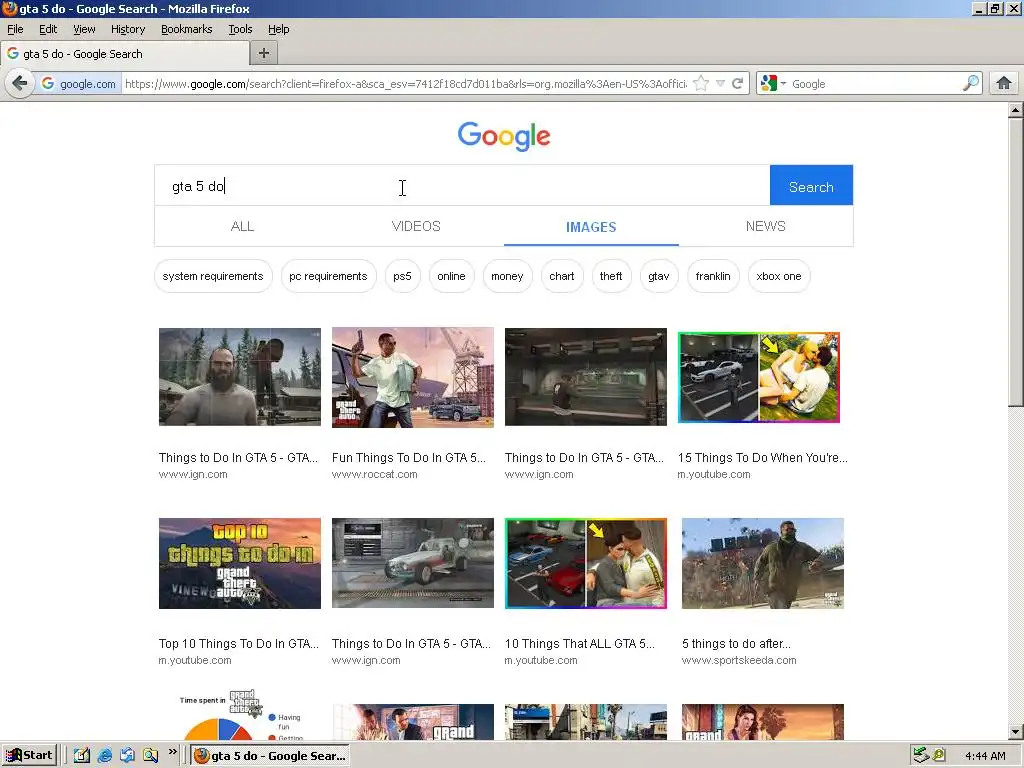Open the Edit menu
Viewport: 1024px width, 768px height.
(x=48, y=29)
